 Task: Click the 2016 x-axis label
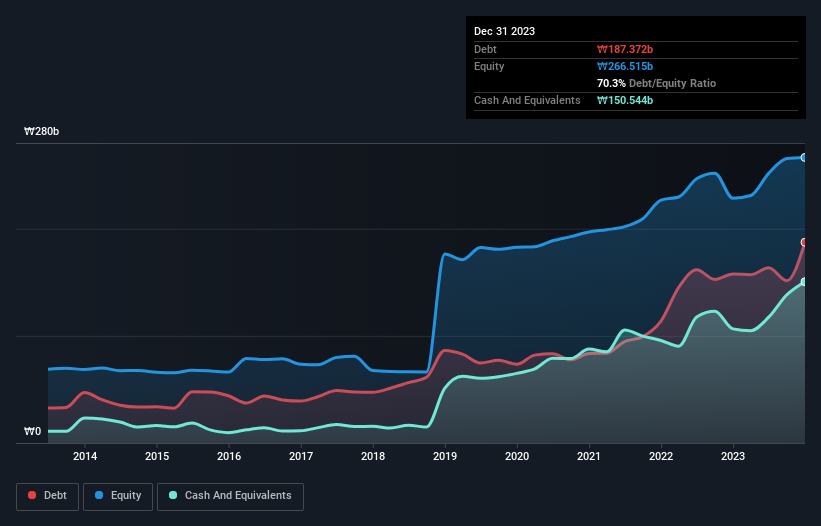tap(229, 456)
